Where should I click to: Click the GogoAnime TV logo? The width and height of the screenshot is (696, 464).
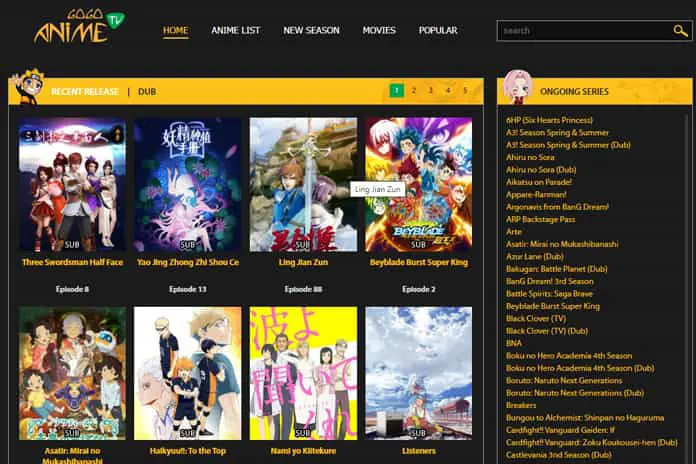pyautogui.click(x=80, y=27)
